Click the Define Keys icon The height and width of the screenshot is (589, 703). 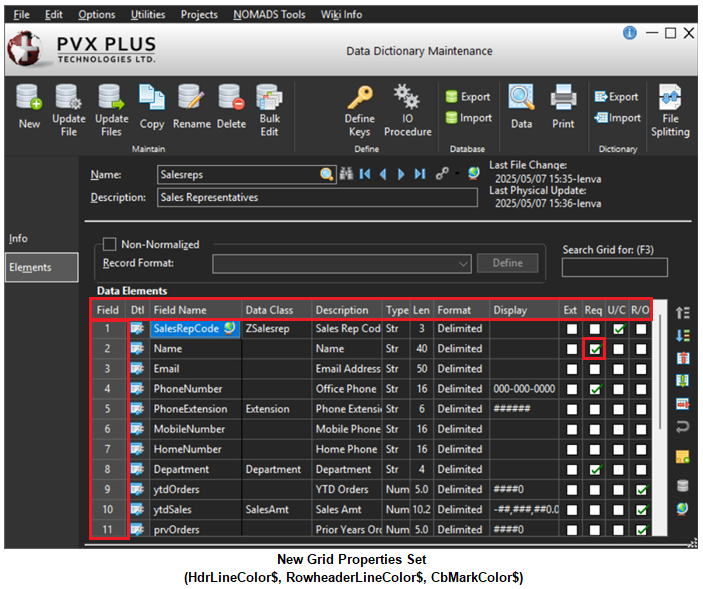359,109
